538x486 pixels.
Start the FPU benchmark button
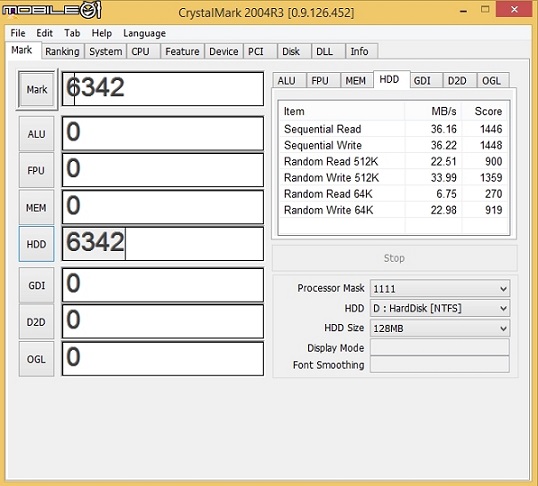(36, 170)
